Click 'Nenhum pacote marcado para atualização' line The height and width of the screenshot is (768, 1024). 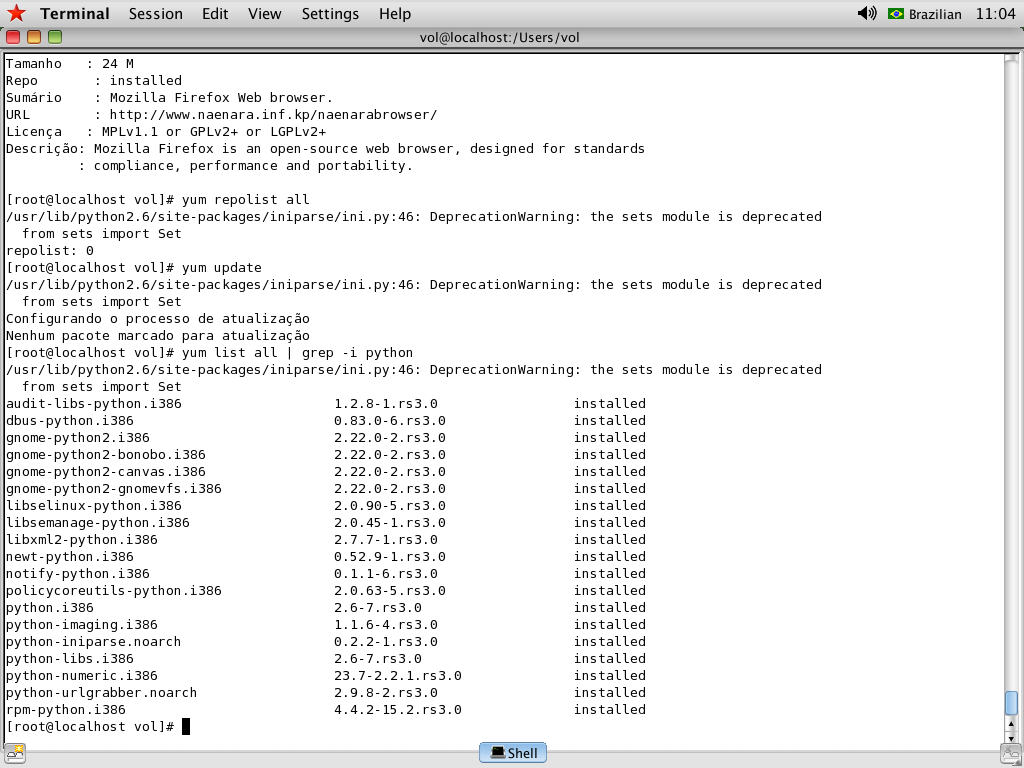(x=157, y=336)
